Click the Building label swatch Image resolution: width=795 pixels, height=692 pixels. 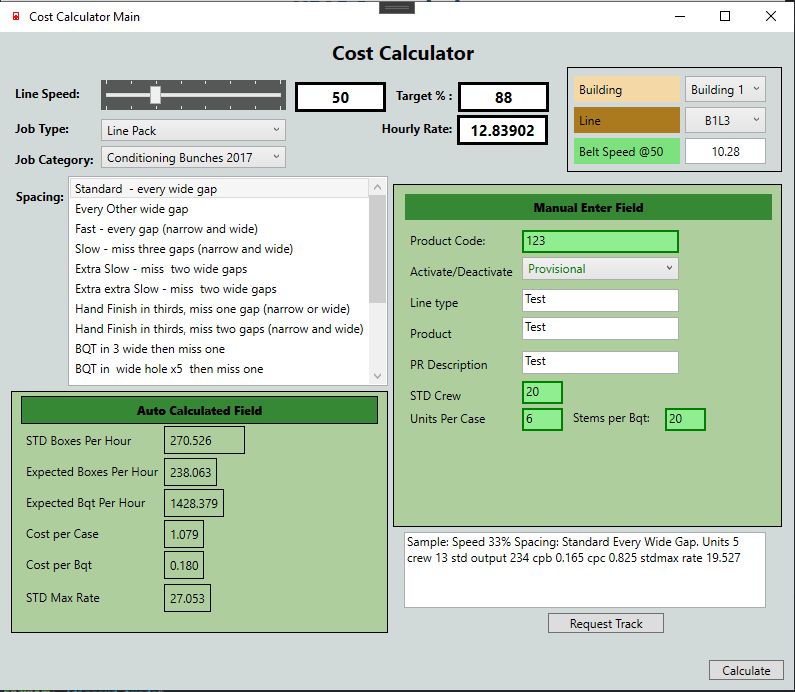click(627, 90)
